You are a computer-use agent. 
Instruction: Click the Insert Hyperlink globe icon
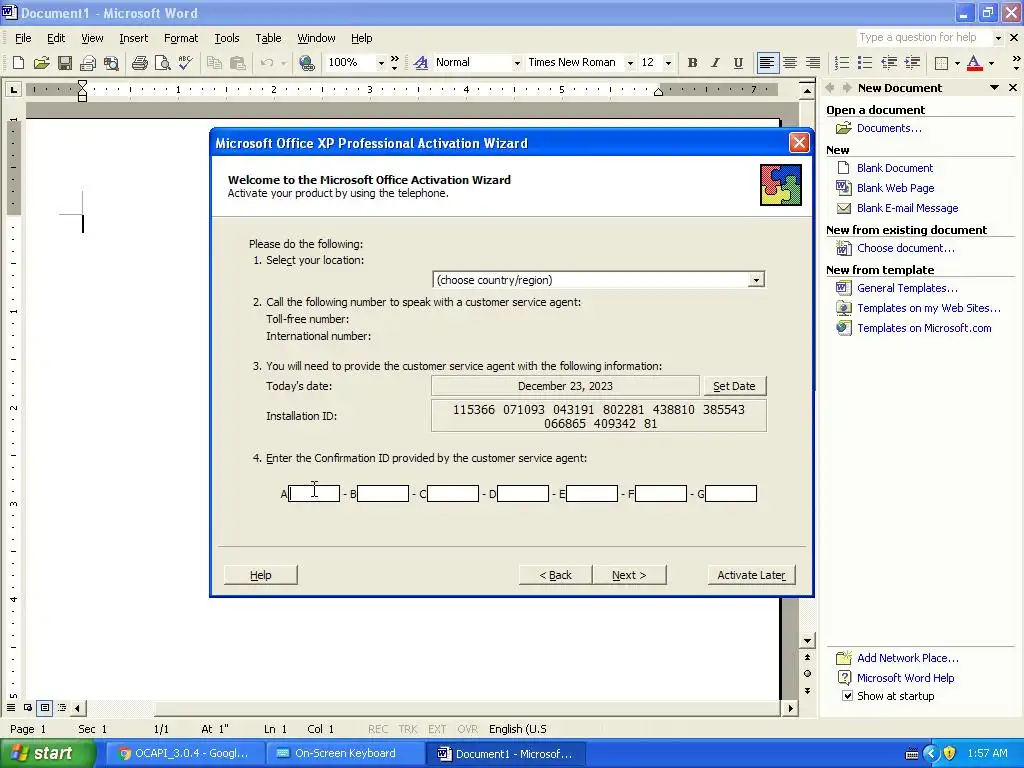pyautogui.click(x=306, y=63)
